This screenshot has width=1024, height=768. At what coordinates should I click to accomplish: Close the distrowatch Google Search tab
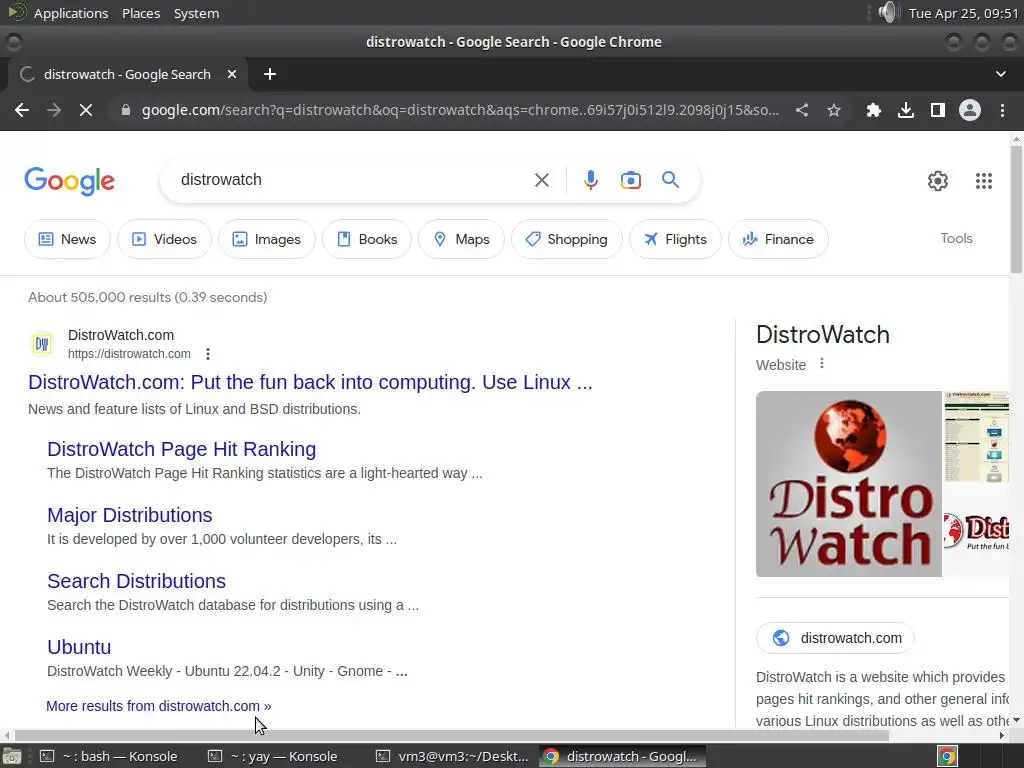pos(231,74)
